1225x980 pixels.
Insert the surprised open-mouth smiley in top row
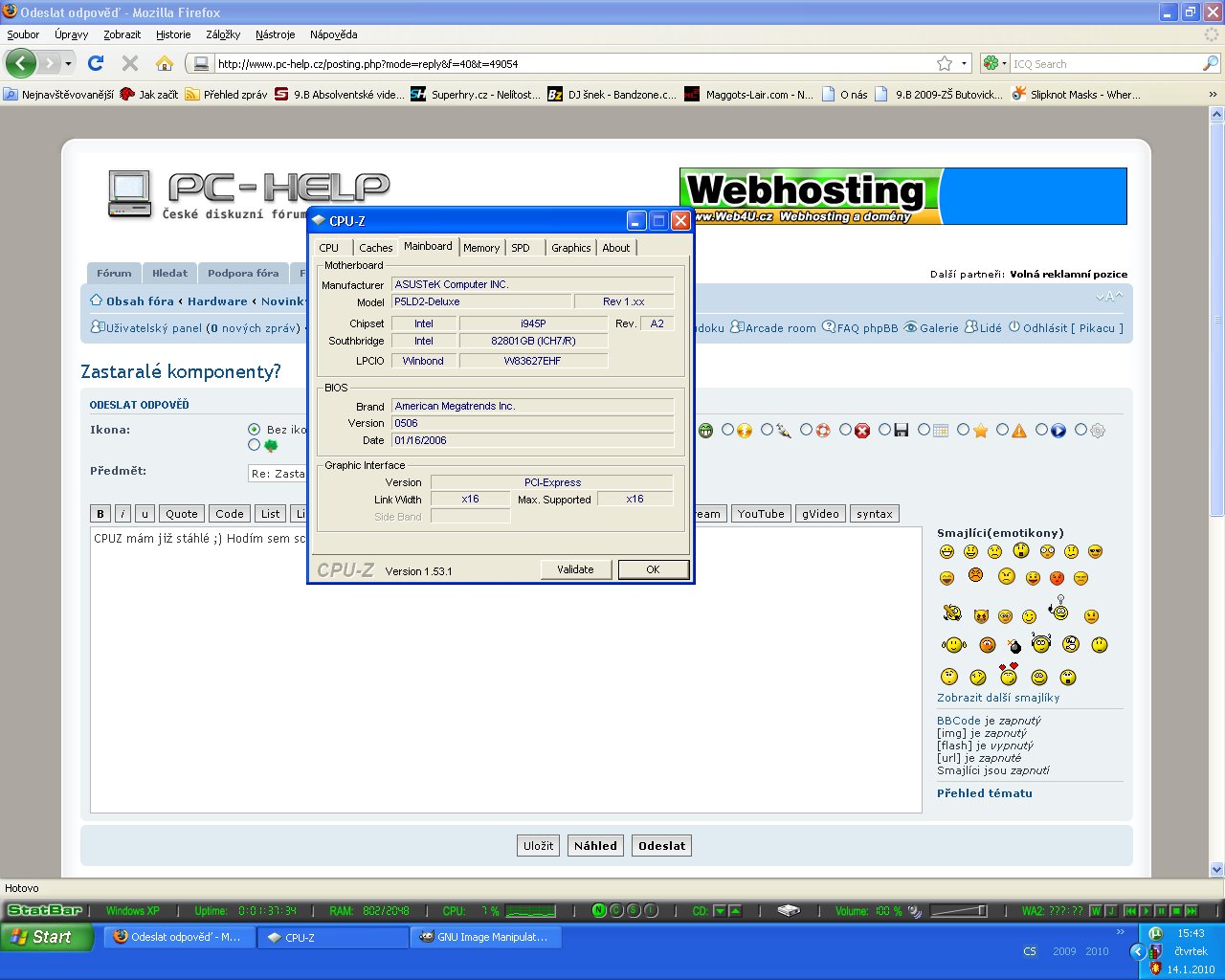[x=1021, y=550]
